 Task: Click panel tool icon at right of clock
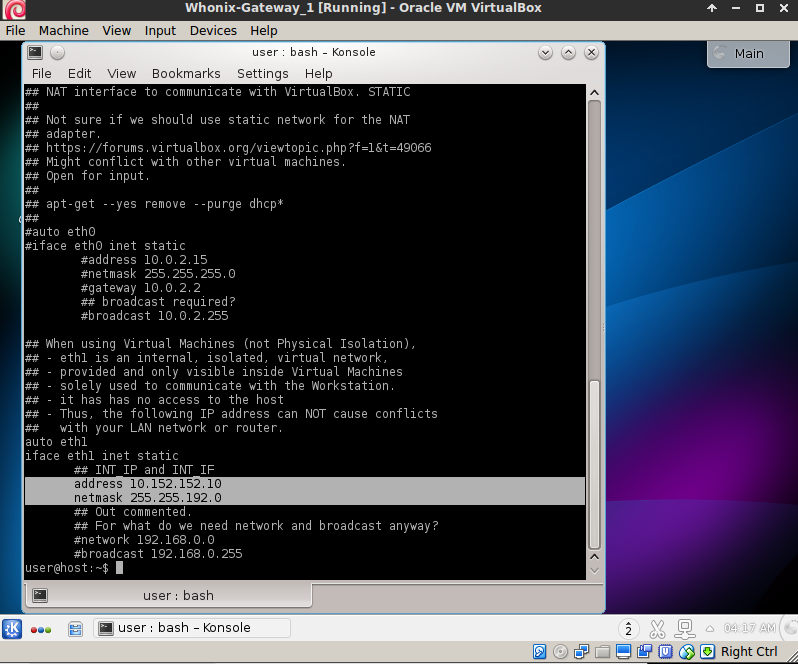tap(790, 628)
